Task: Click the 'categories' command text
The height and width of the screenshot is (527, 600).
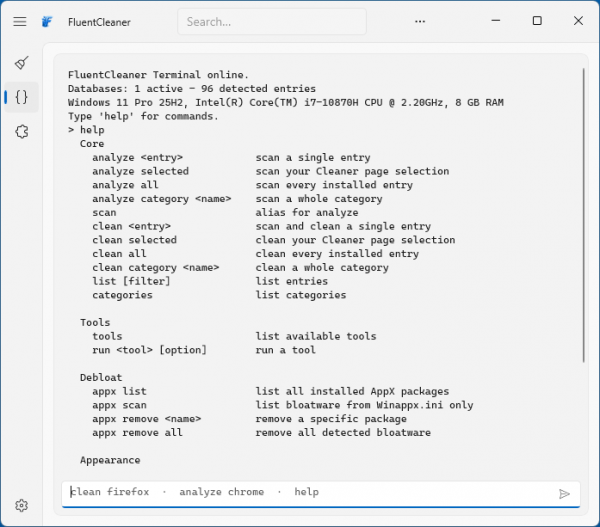Action: point(122,295)
